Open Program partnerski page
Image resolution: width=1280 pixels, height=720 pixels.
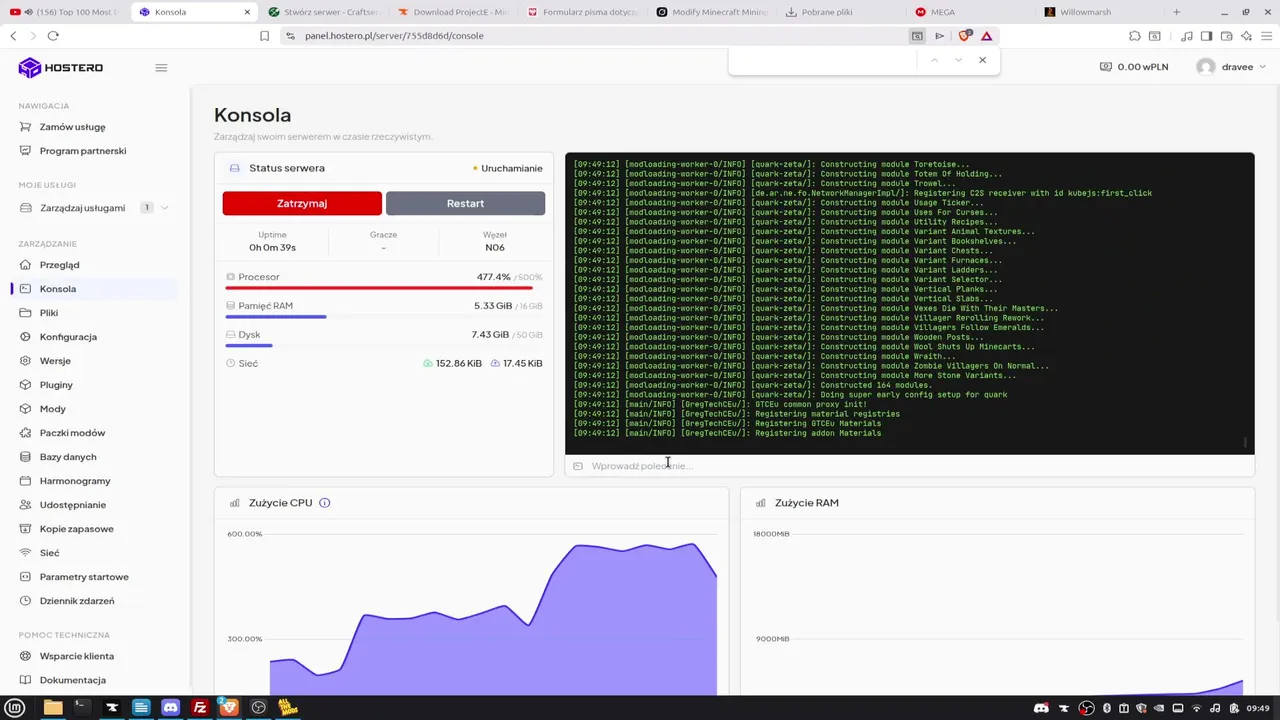[83, 151]
